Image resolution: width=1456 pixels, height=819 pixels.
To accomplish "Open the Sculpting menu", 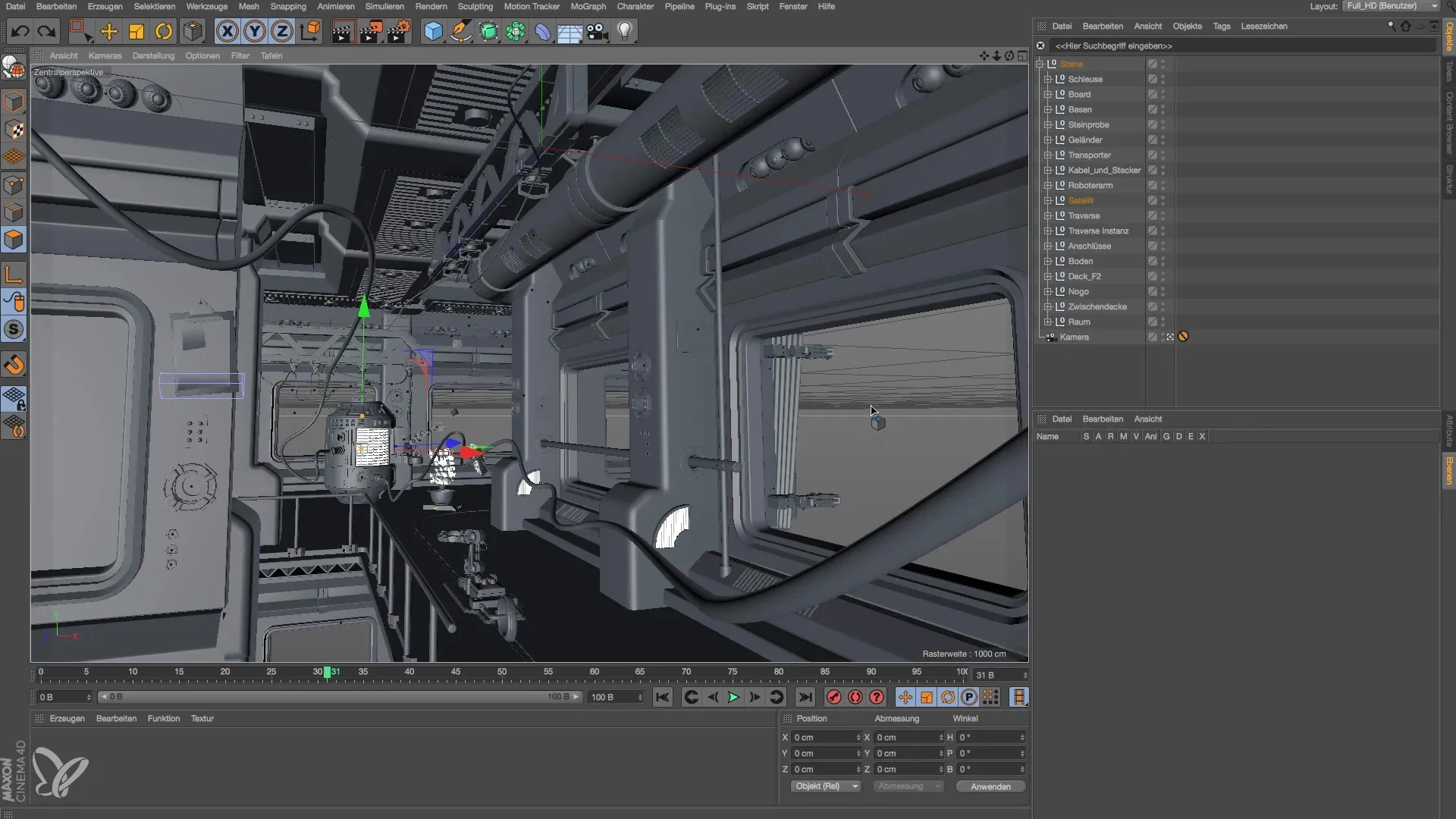I will pyautogui.click(x=475, y=6).
